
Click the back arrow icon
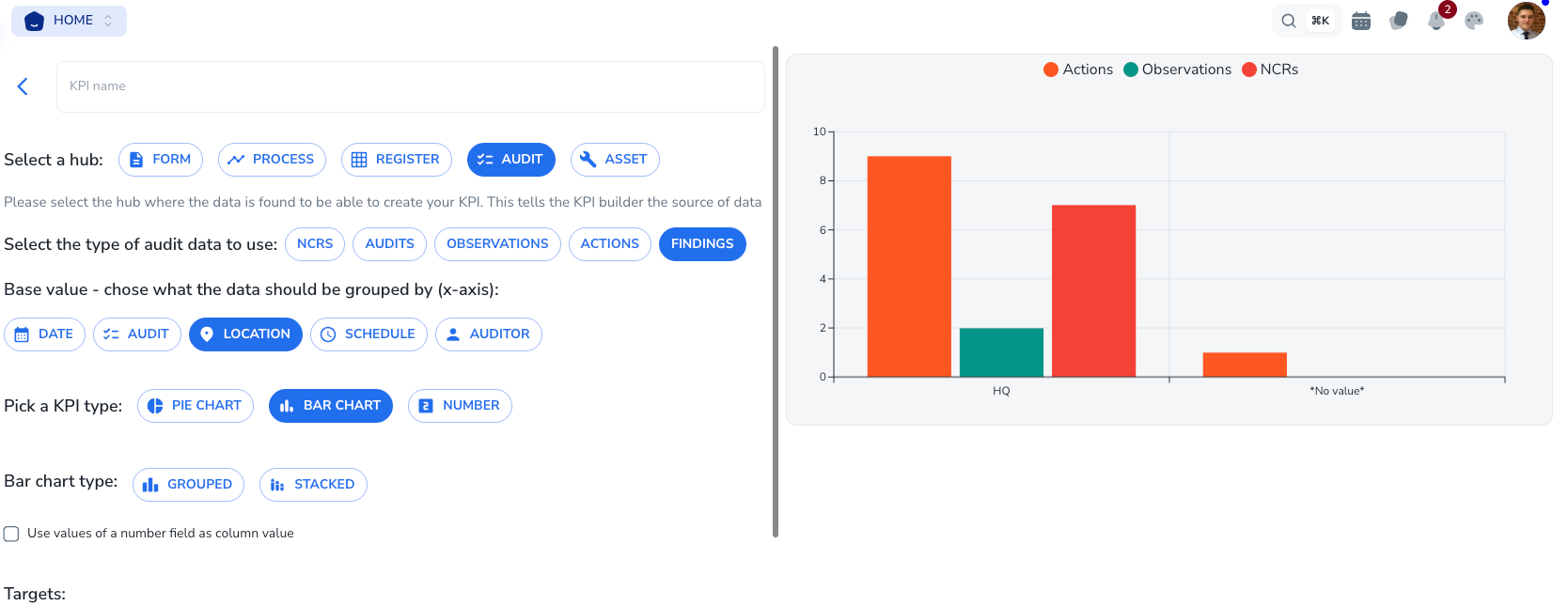tap(23, 86)
